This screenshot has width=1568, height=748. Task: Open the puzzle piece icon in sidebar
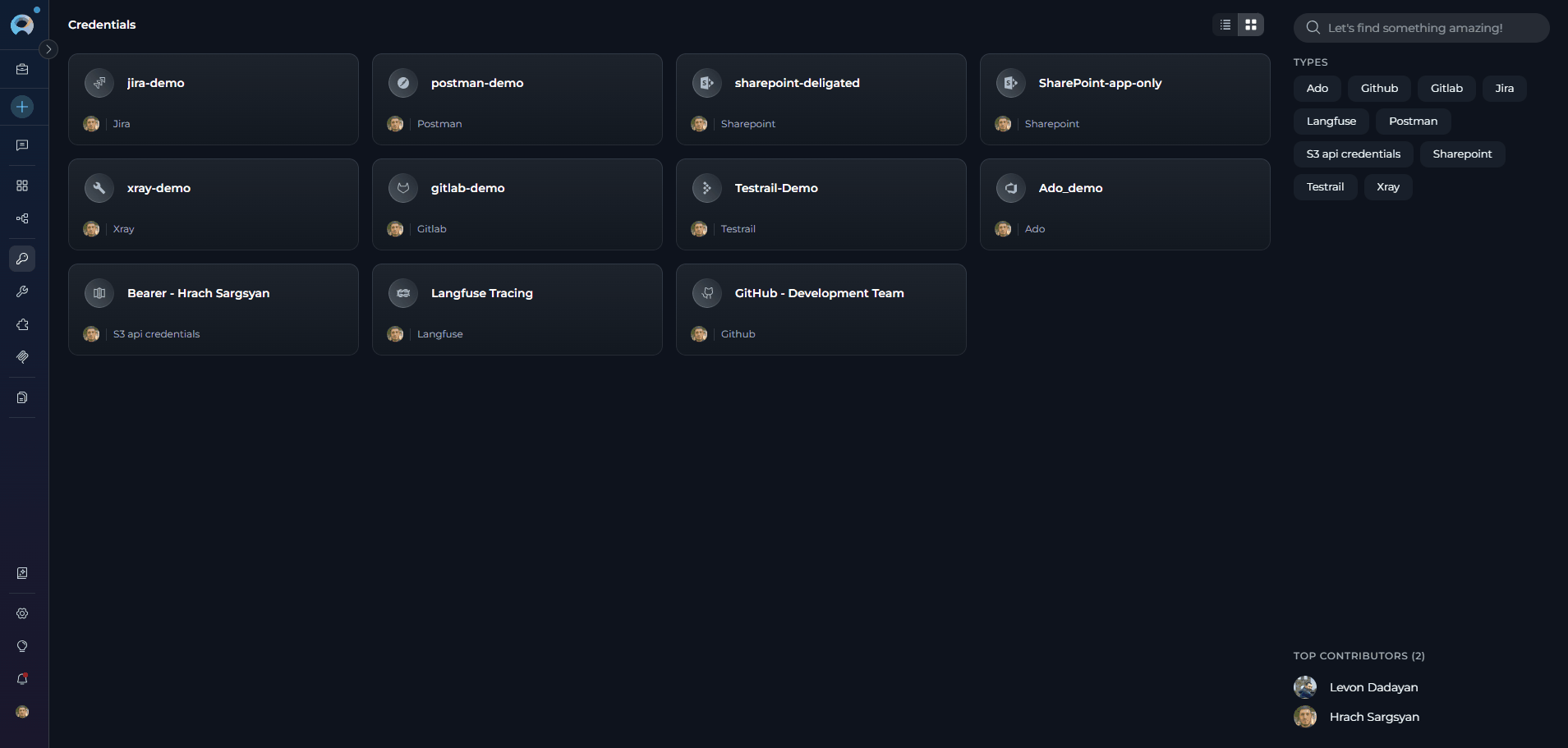[22, 324]
